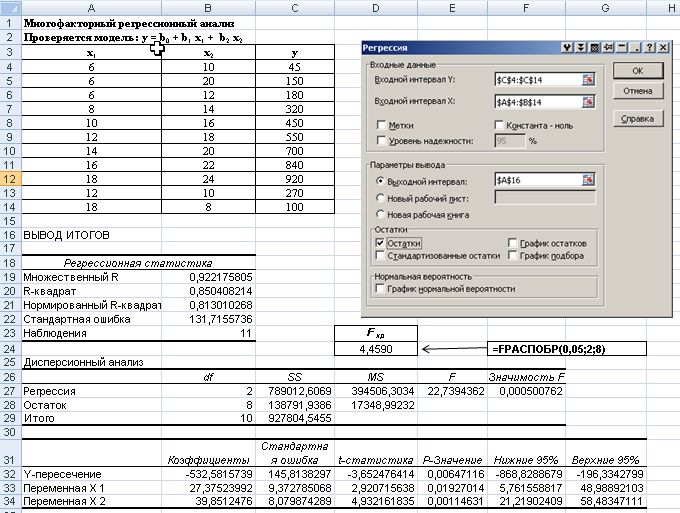Open help via the Справка button
Viewport: 680px width, 513px height.
point(638,118)
